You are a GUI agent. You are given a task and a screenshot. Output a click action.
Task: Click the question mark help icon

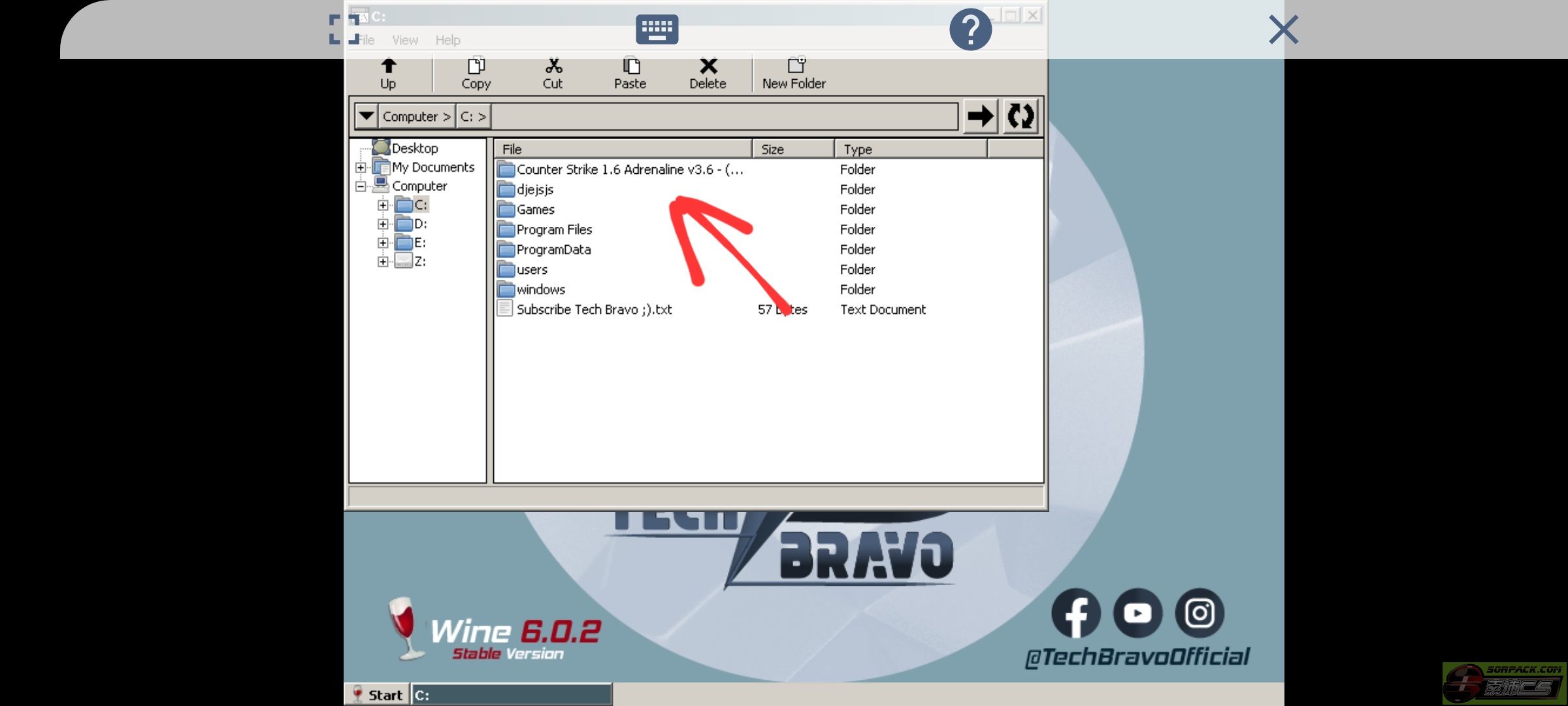point(970,29)
